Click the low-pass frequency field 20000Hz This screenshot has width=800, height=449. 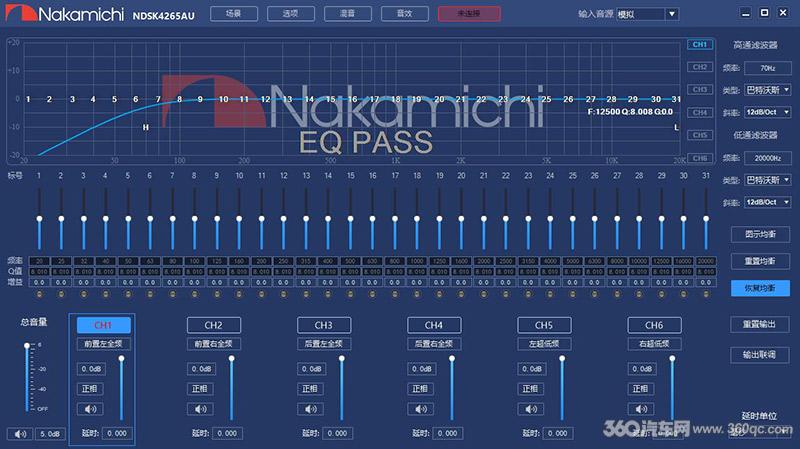pos(768,158)
